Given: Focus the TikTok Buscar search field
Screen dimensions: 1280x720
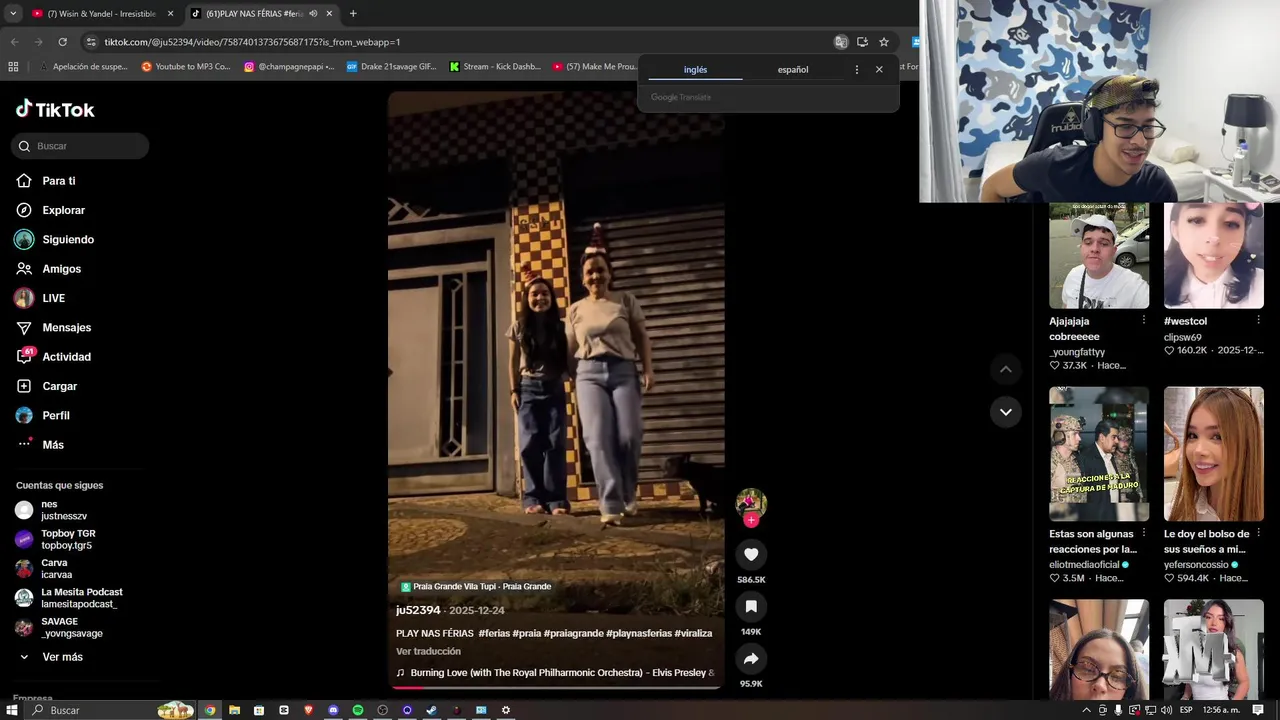Looking at the screenshot, I should pyautogui.click(x=80, y=146).
